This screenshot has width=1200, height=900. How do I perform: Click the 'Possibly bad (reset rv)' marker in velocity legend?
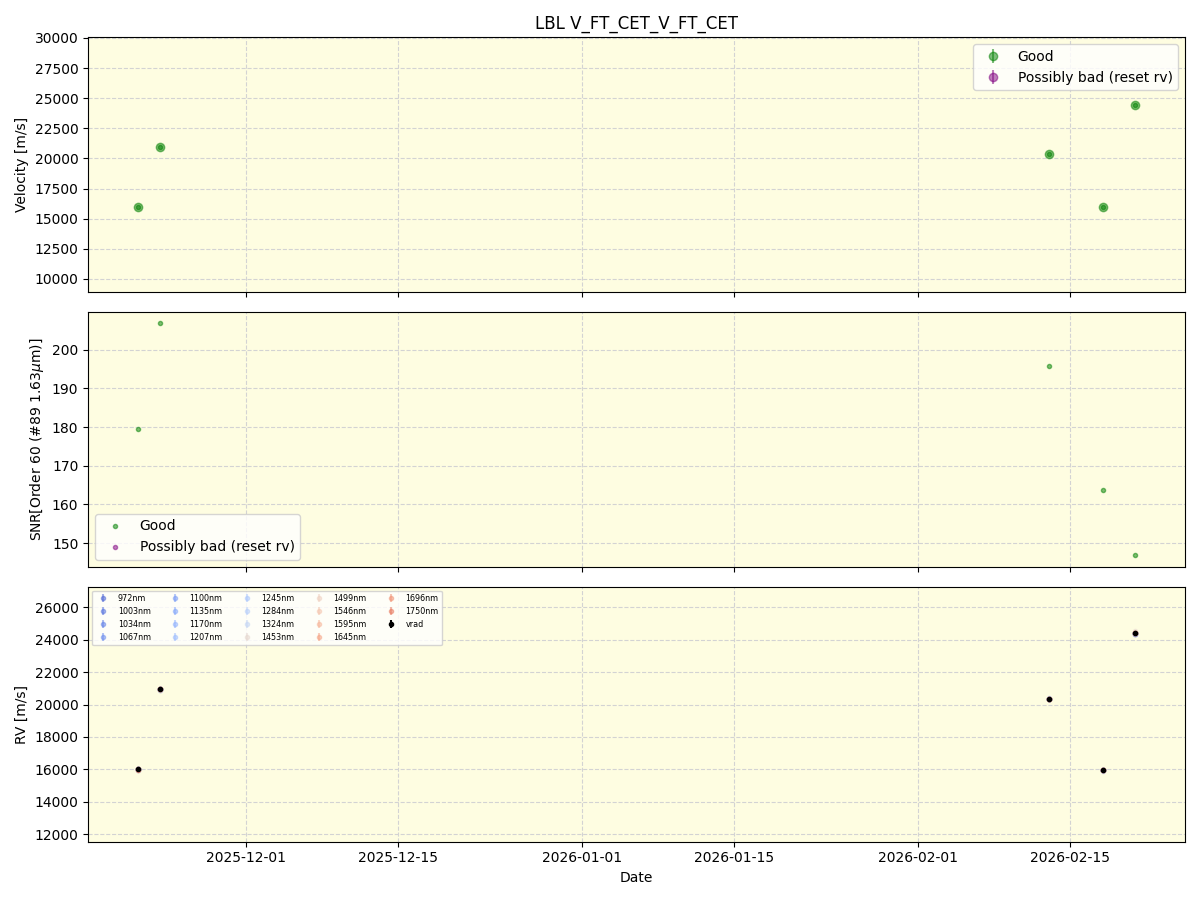993,77
